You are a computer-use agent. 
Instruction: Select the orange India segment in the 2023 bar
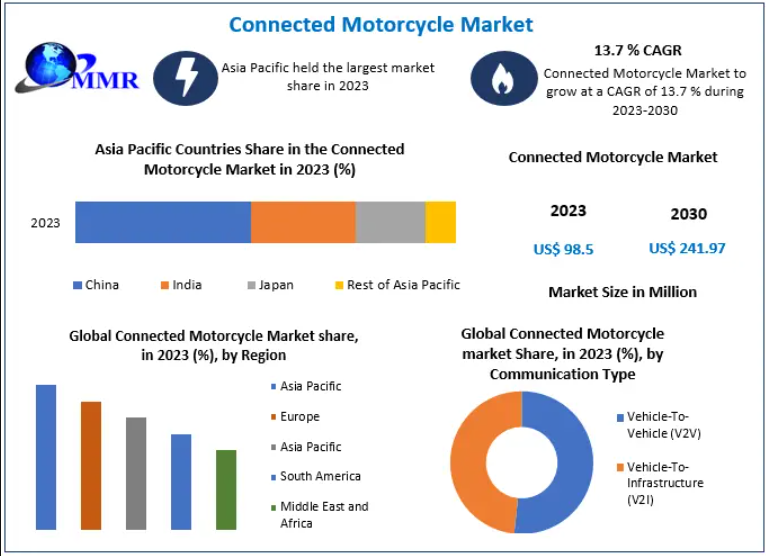click(303, 222)
